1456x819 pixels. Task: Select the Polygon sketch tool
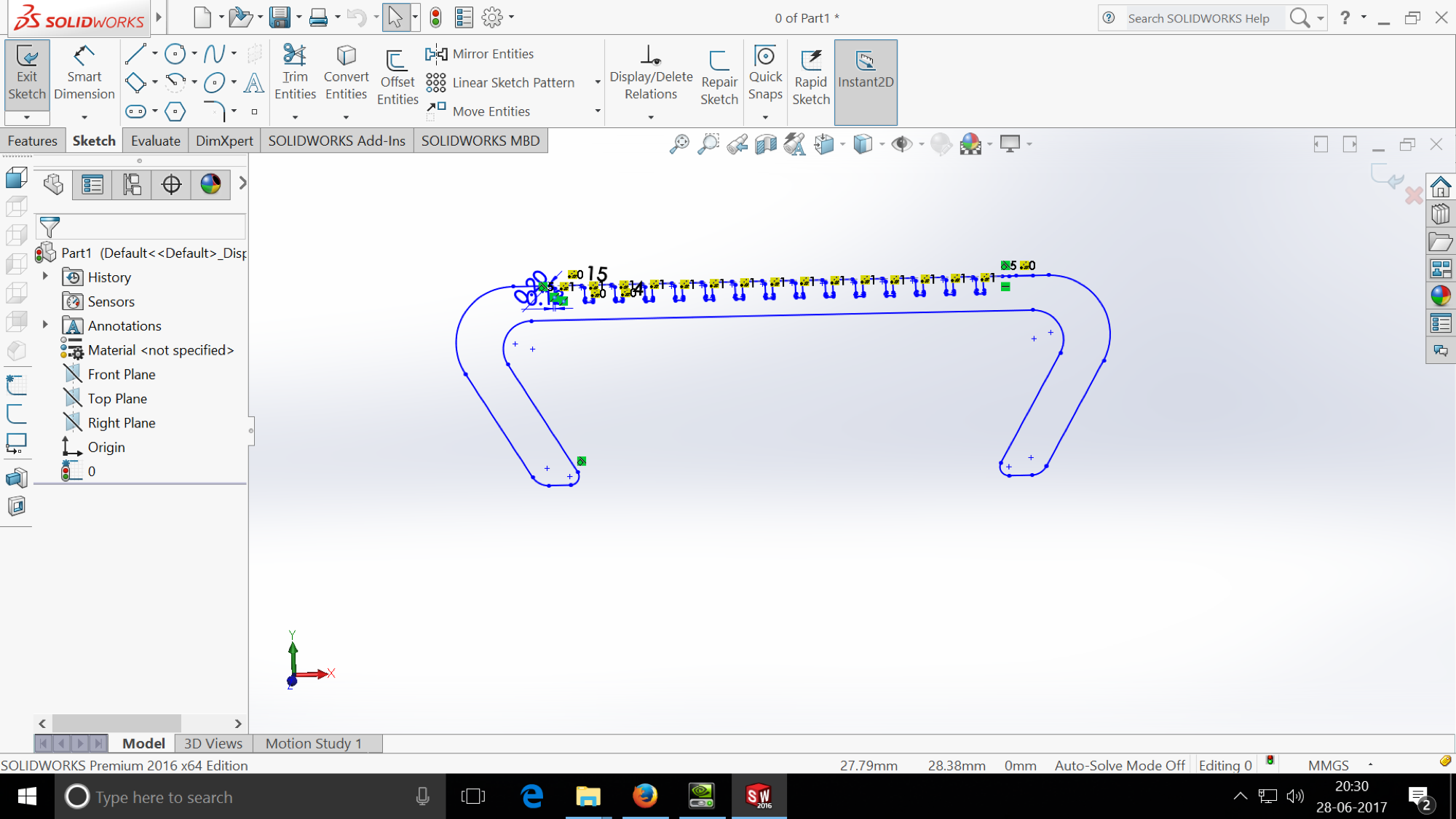coord(175,111)
